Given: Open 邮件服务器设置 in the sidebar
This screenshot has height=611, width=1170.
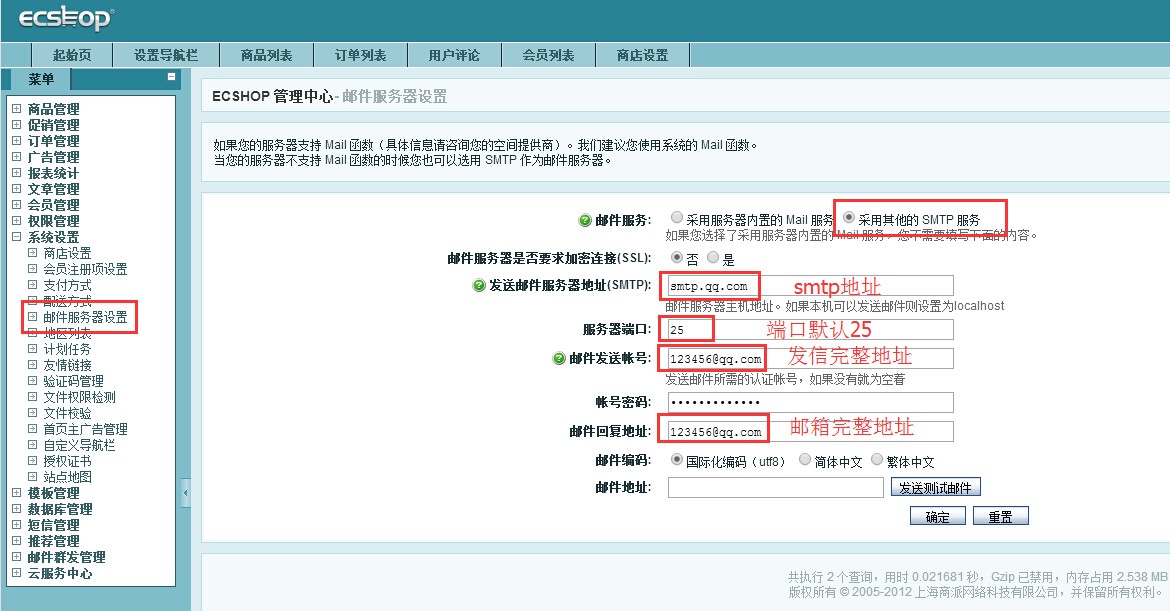Looking at the screenshot, I should pyautogui.click(x=85, y=317).
